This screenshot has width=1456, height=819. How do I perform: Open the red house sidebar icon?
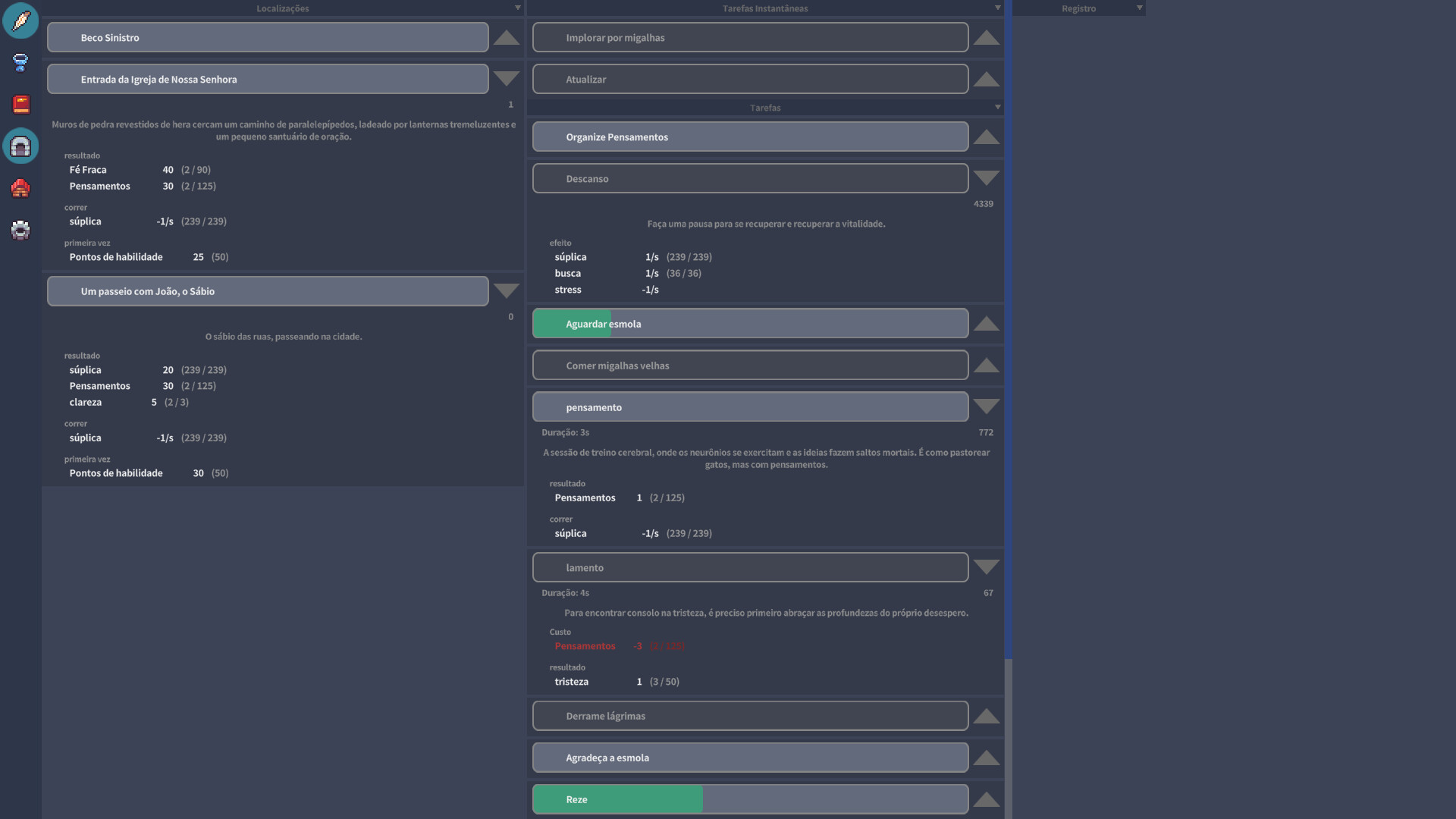click(20, 187)
